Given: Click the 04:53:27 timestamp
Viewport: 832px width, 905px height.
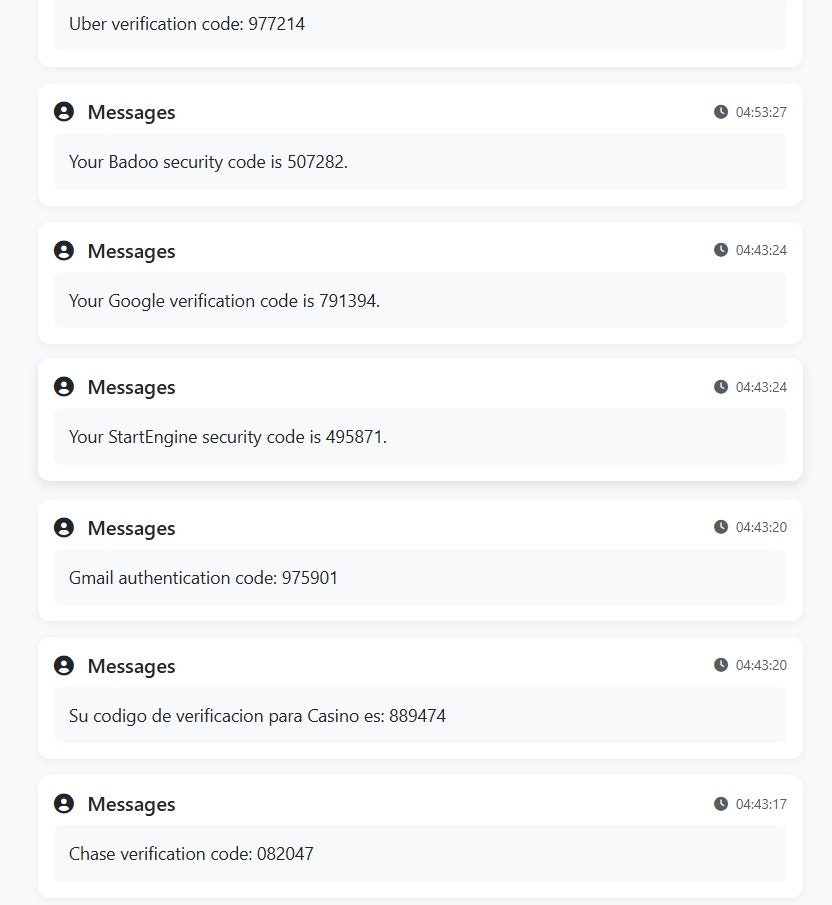Looking at the screenshot, I should coord(761,112).
